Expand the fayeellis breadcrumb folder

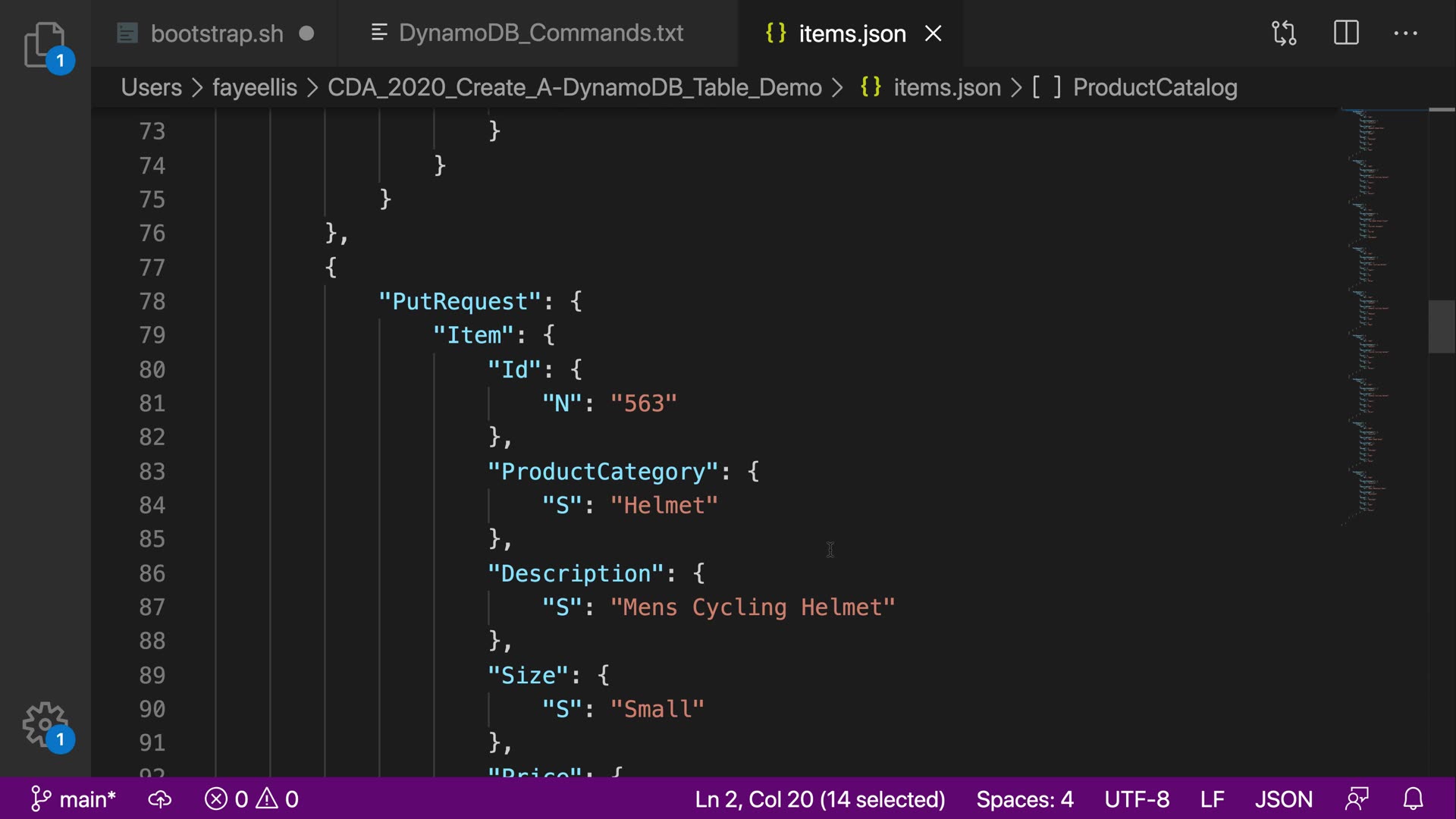[x=254, y=88]
